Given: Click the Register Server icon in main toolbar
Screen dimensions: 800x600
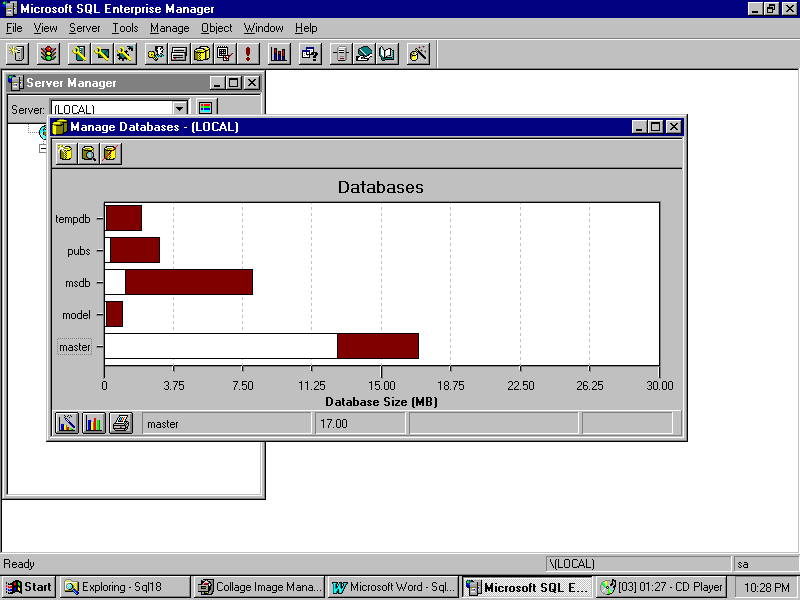Looking at the screenshot, I should point(18,54).
